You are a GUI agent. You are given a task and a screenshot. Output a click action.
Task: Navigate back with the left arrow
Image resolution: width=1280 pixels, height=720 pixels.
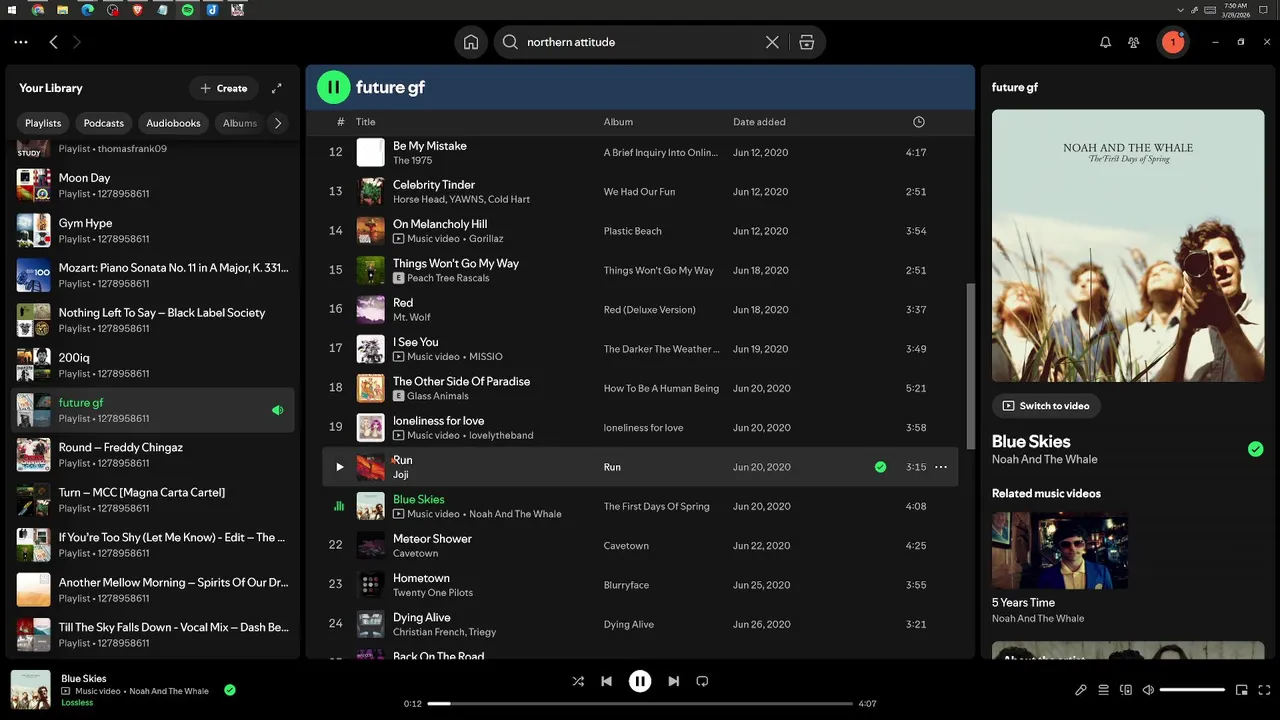coord(54,42)
